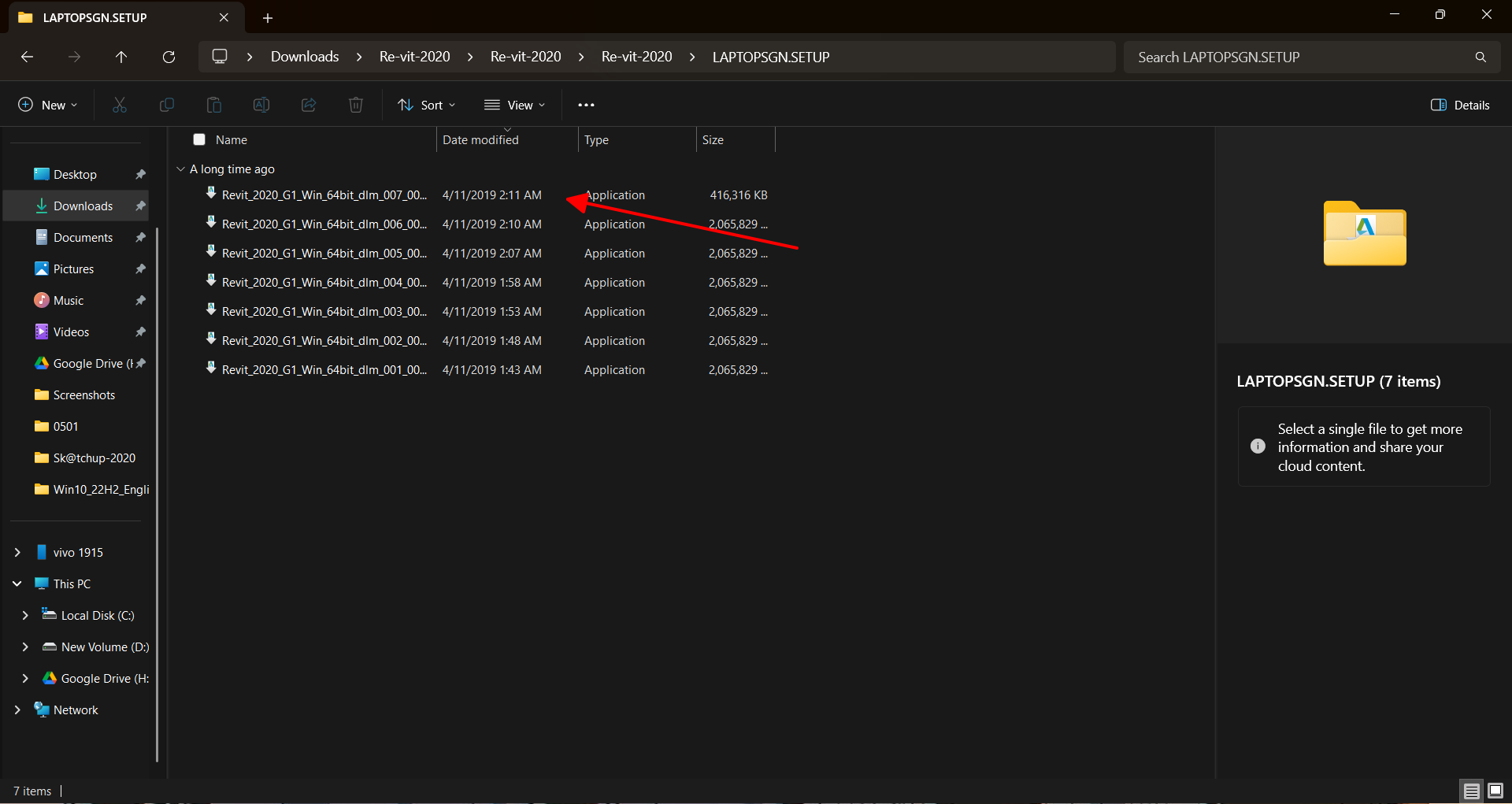Click the Delete trash icon
Image resolution: width=1512 pixels, height=804 pixels.
coord(356,105)
